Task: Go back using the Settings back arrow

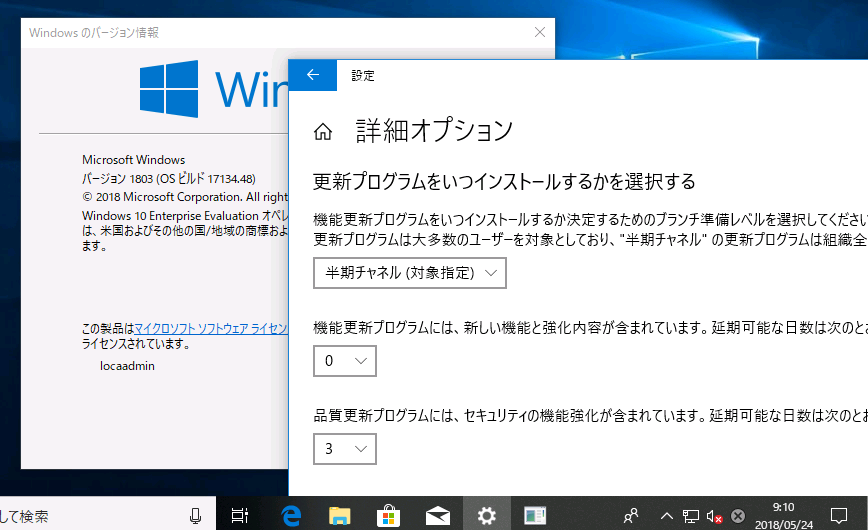Action: [313, 75]
